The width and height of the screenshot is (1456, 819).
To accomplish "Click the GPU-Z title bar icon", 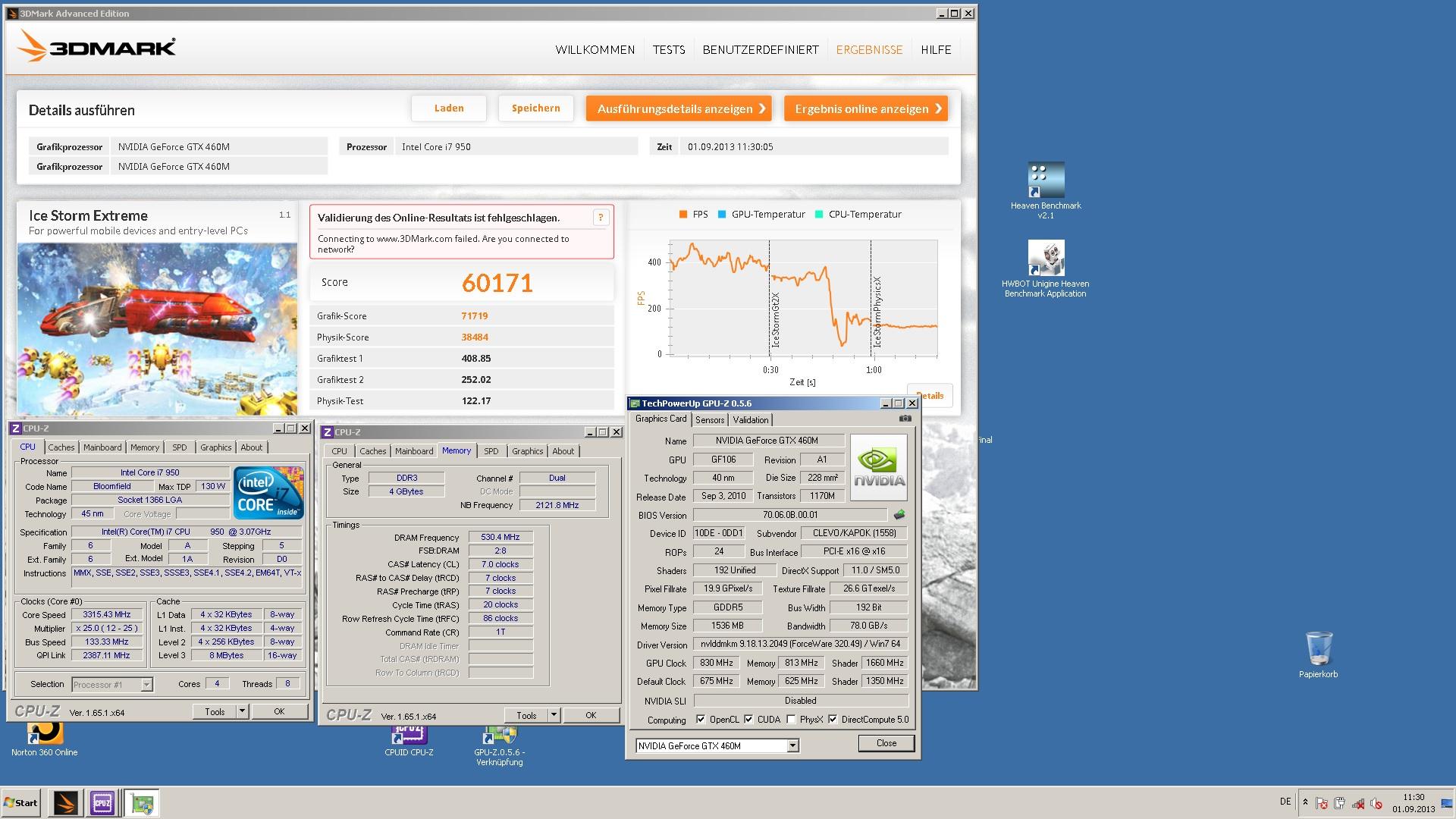I will tap(635, 403).
